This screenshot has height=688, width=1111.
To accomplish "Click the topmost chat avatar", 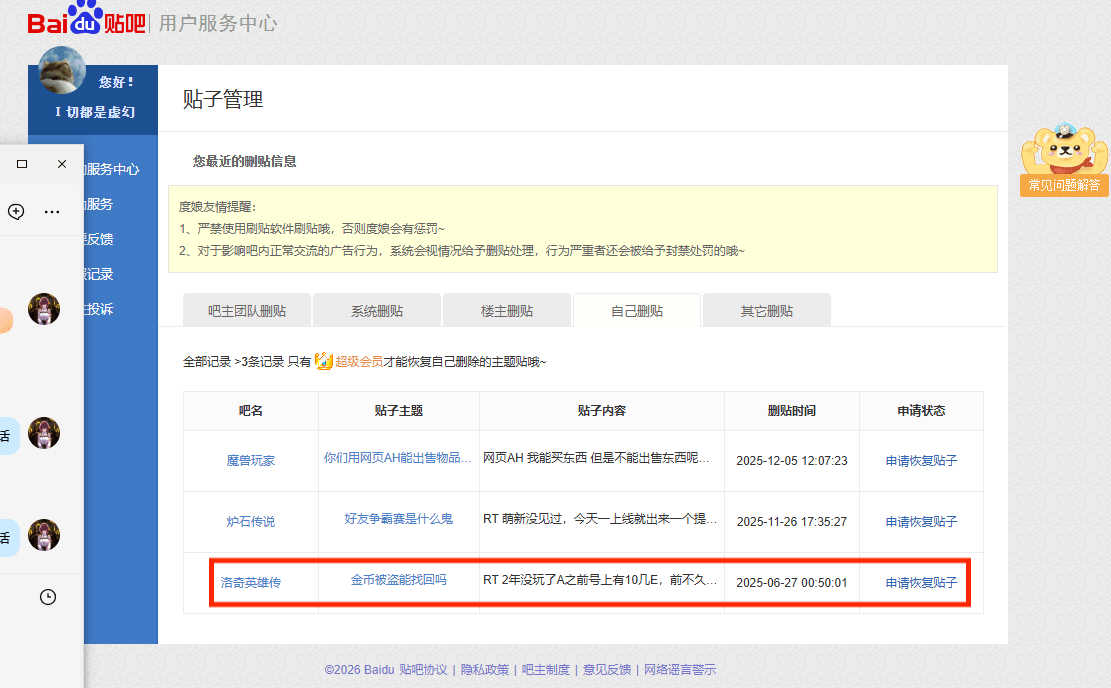I will pyautogui.click(x=44, y=309).
